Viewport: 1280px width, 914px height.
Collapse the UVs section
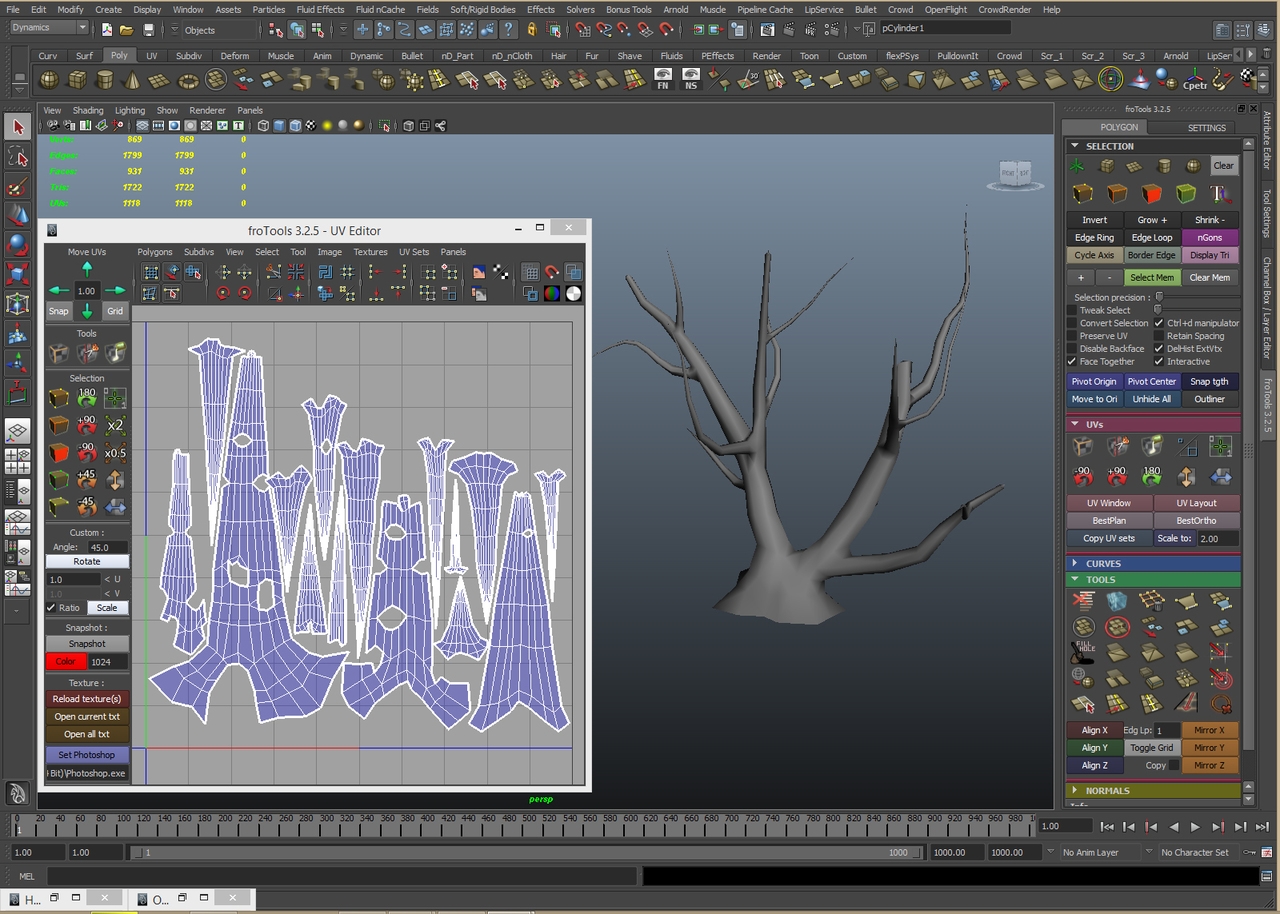point(1075,424)
